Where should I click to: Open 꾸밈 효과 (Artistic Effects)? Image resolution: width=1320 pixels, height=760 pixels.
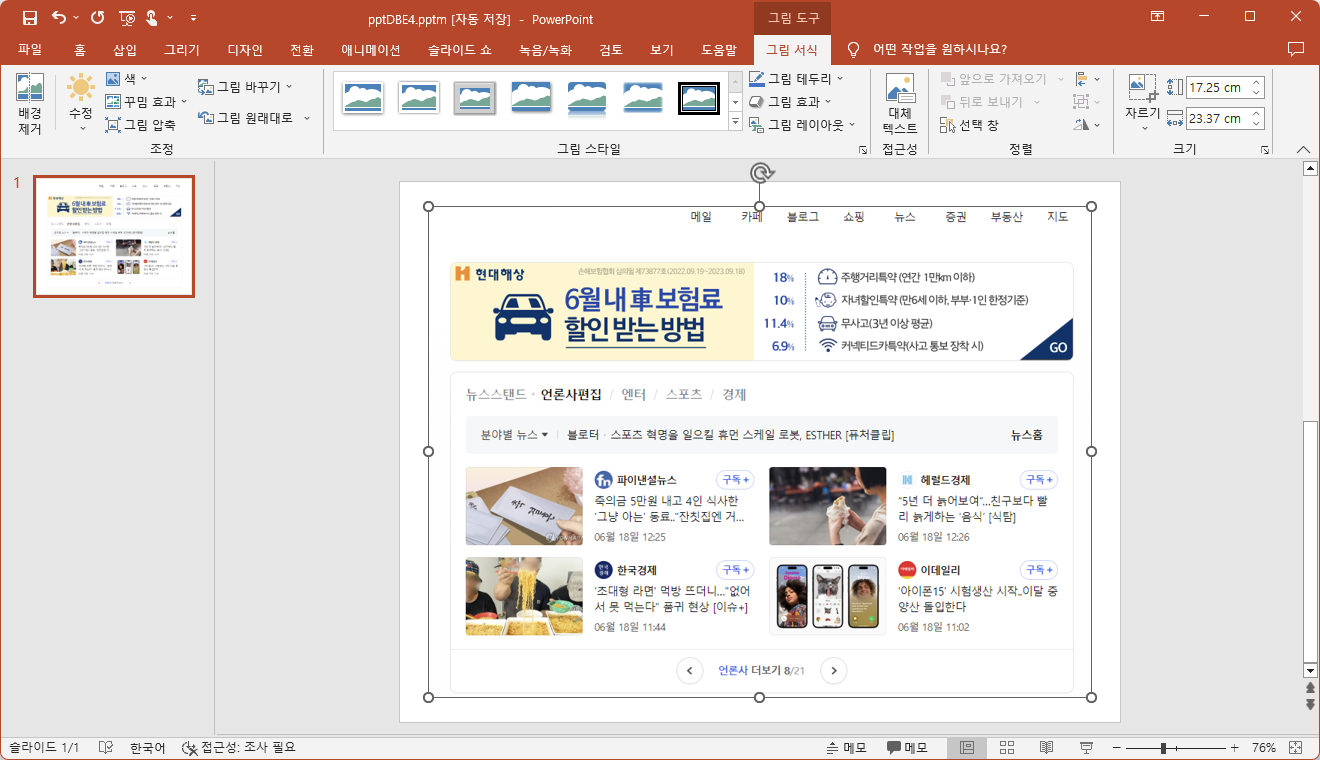[146, 101]
